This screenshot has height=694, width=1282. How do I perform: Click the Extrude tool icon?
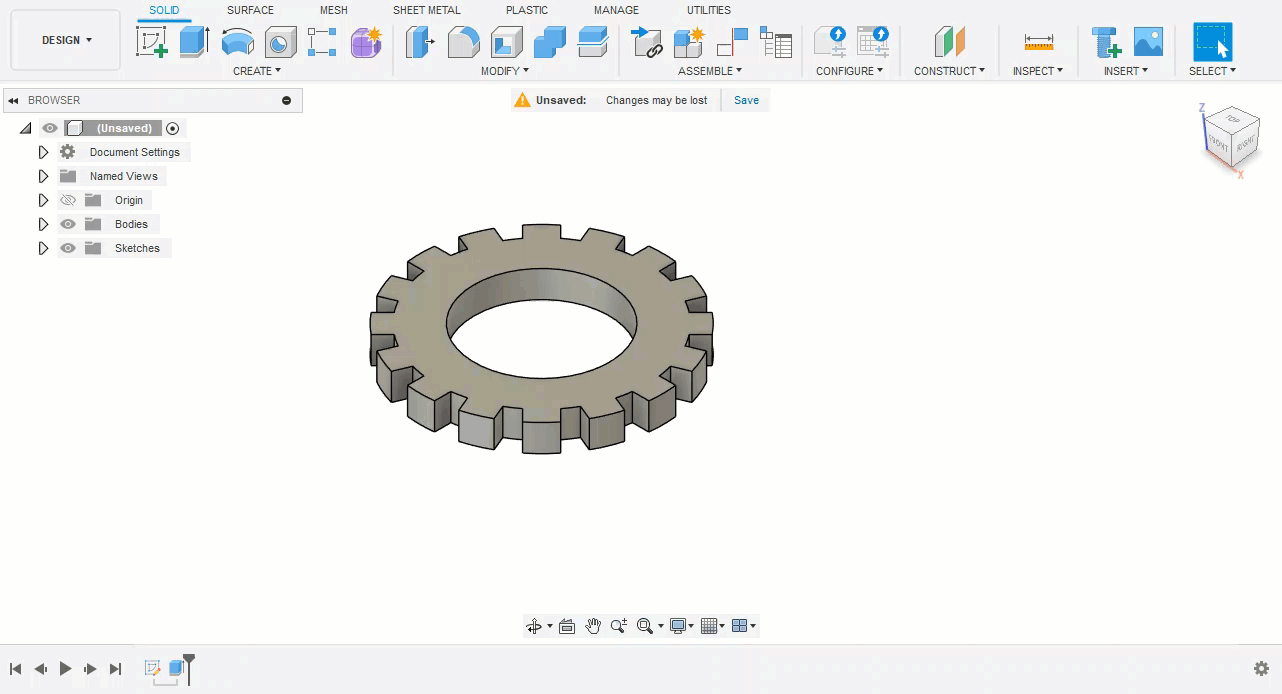[x=194, y=42]
